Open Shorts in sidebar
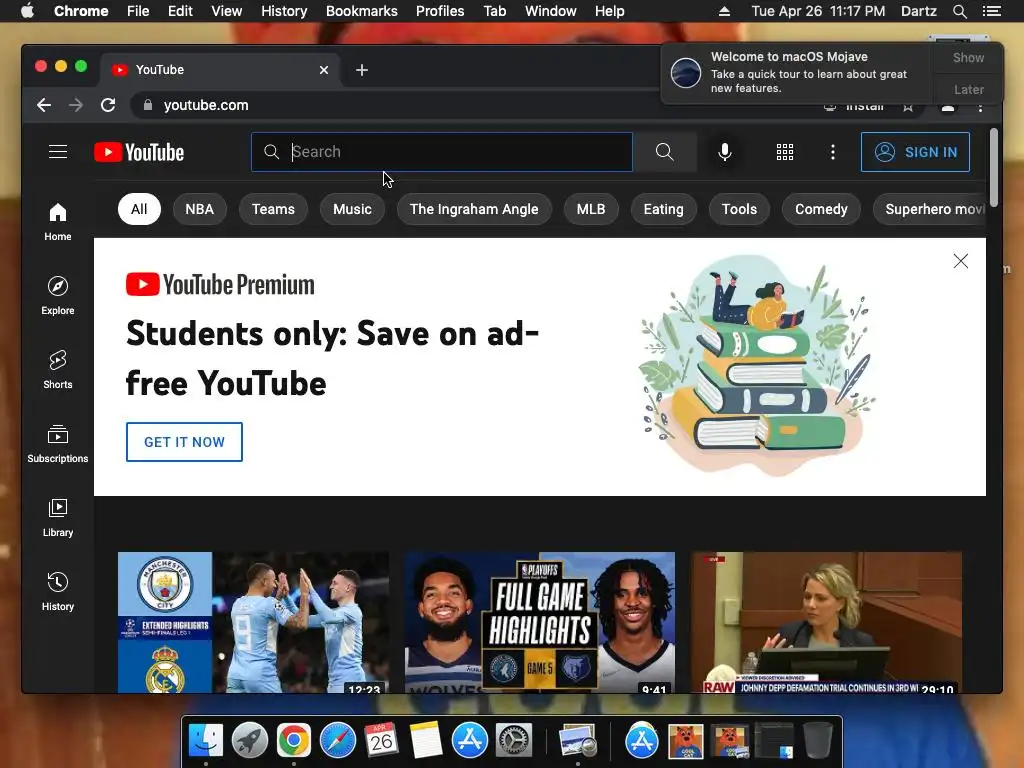 coord(57,370)
